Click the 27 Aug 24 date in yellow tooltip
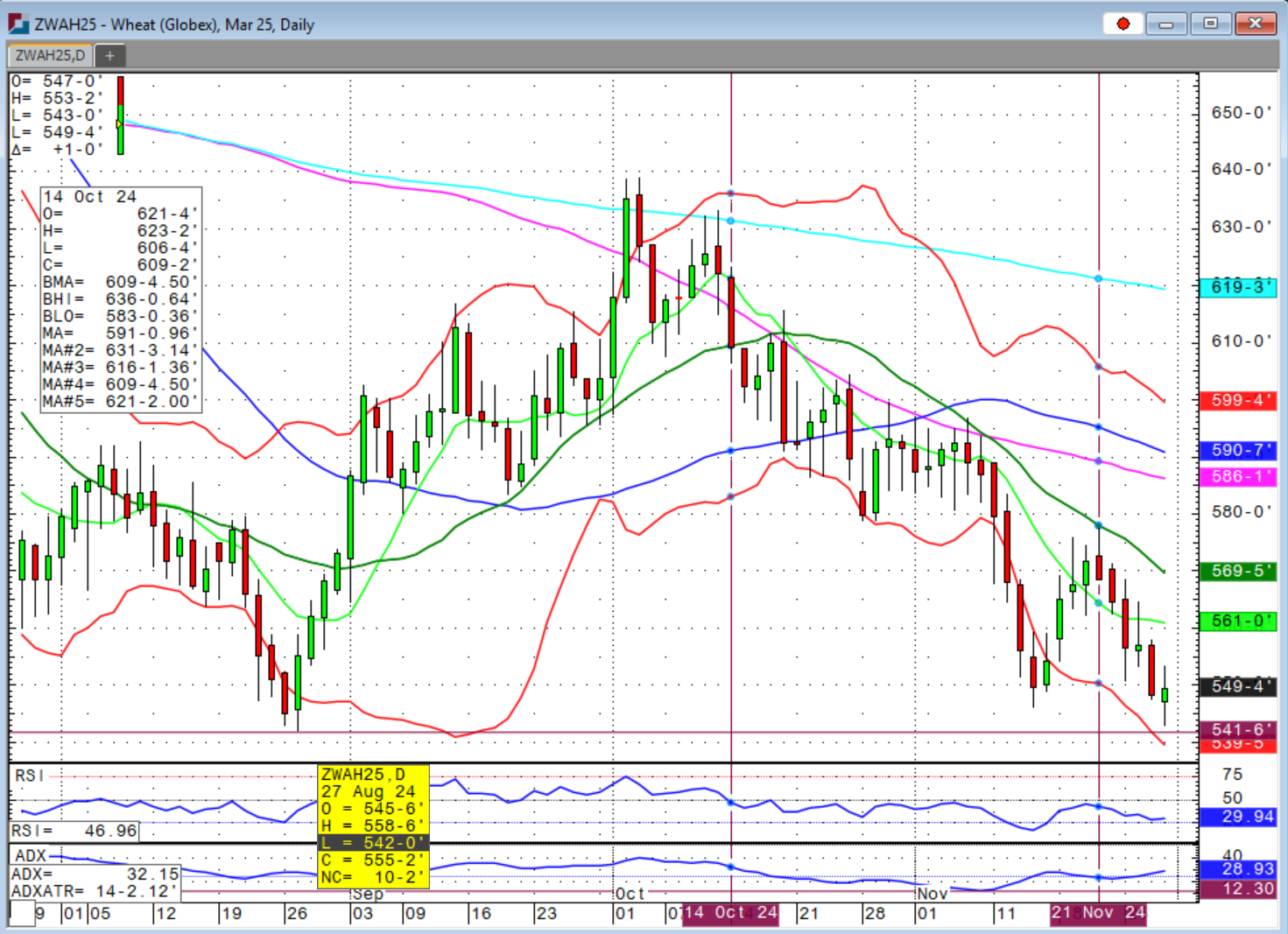Viewport: 1288px width, 934px height. 369,791
